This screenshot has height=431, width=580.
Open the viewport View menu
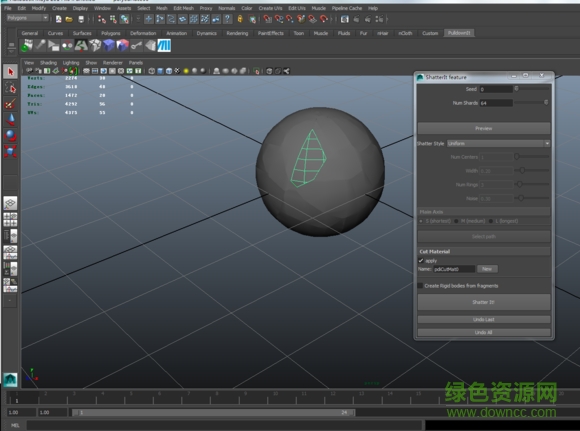[x=29, y=63]
